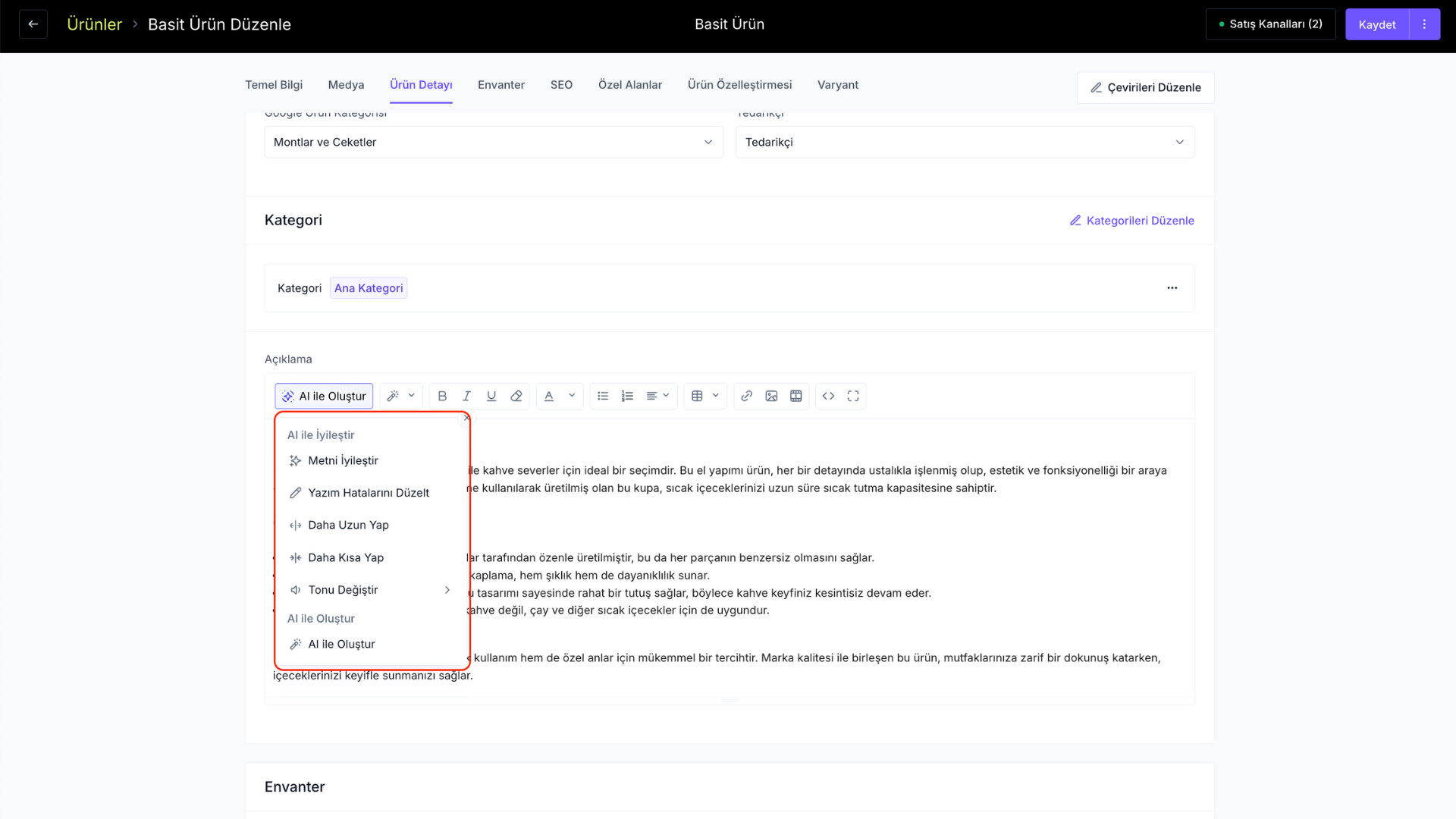Expand the table dropdown arrow
Viewport: 1456px width, 819px height.
(x=715, y=396)
